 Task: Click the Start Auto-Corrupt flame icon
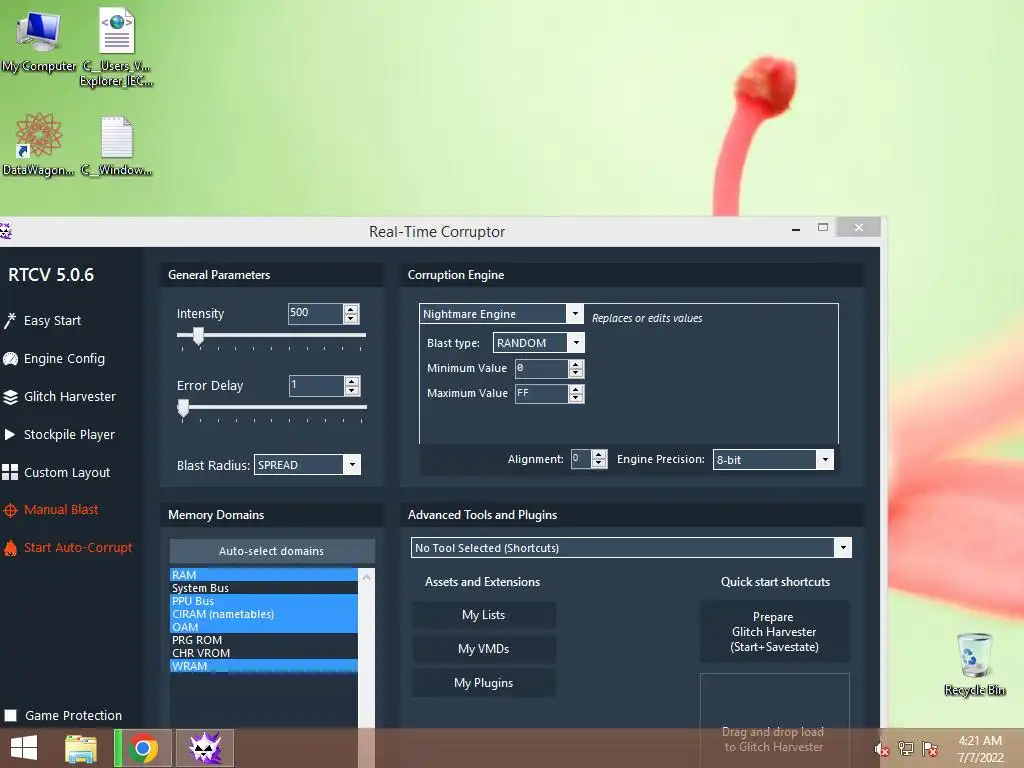(10, 548)
